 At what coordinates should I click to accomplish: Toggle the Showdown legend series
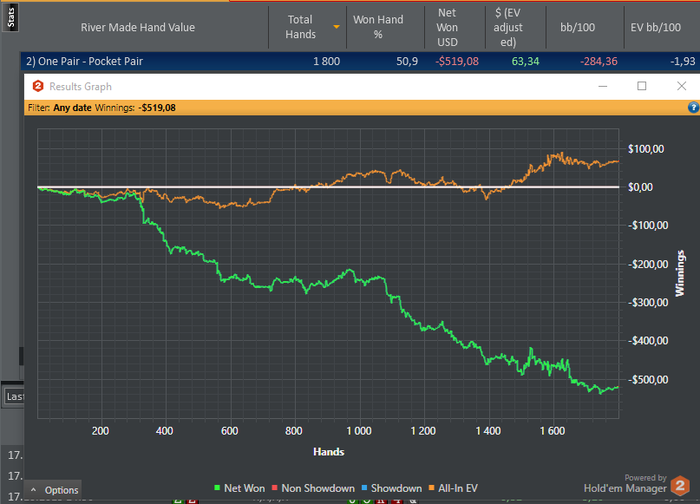click(392, 488)
